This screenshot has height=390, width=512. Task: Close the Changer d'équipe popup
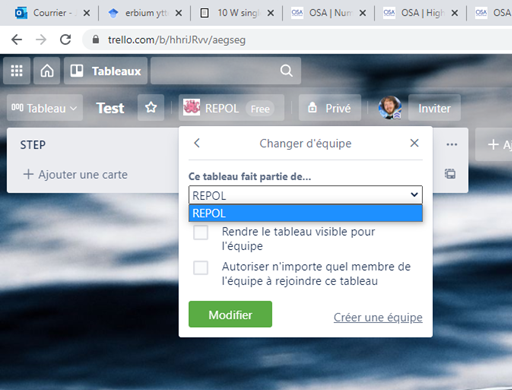(x=414, y=143)
